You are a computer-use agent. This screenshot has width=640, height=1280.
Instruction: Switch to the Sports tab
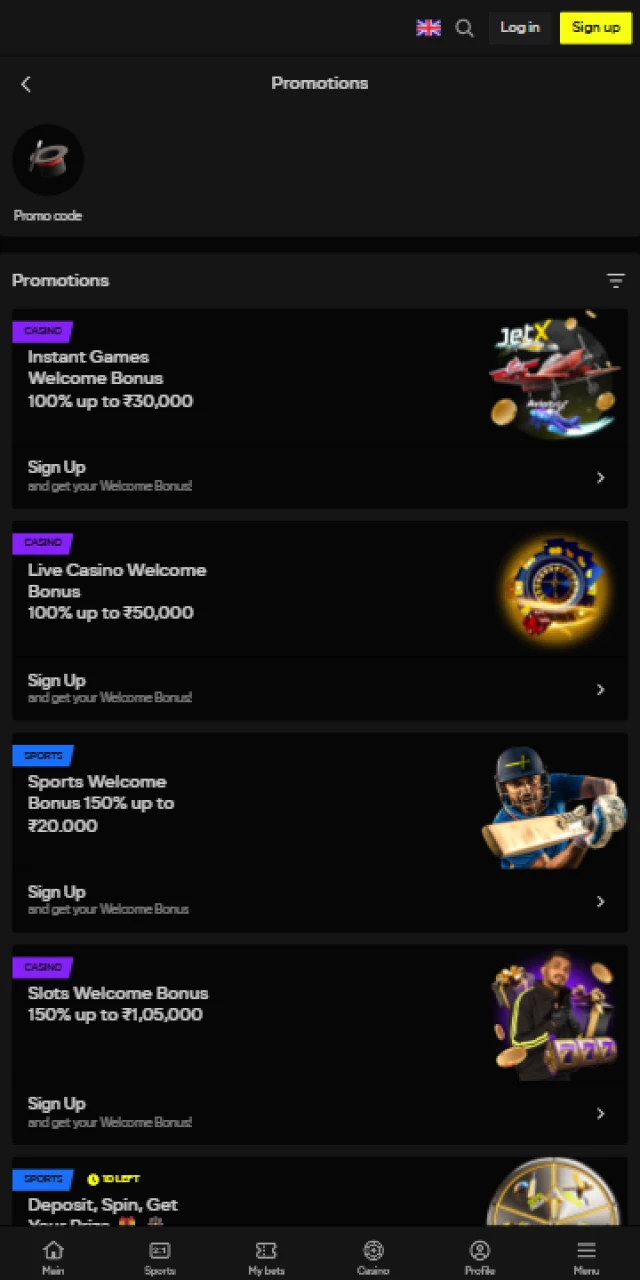tap(160, 1256)
